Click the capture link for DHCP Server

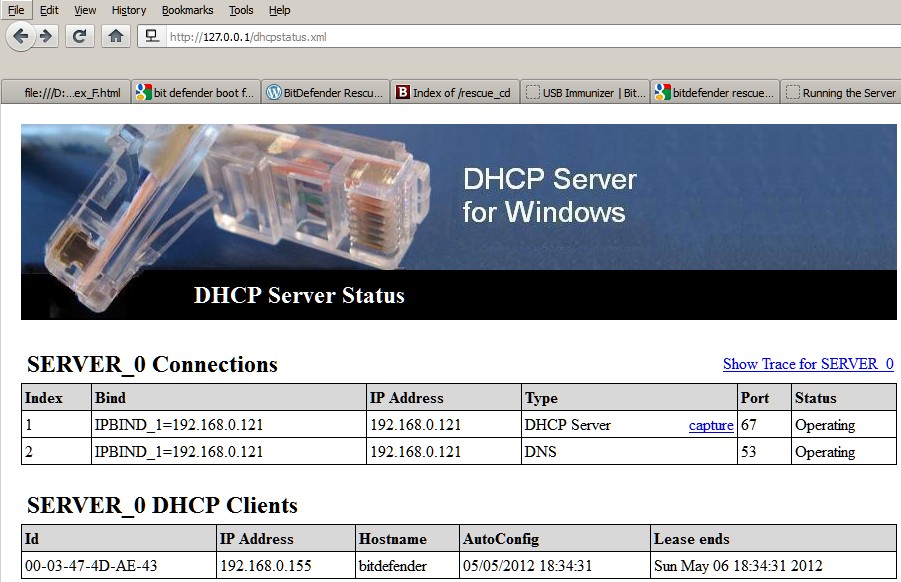711,425
